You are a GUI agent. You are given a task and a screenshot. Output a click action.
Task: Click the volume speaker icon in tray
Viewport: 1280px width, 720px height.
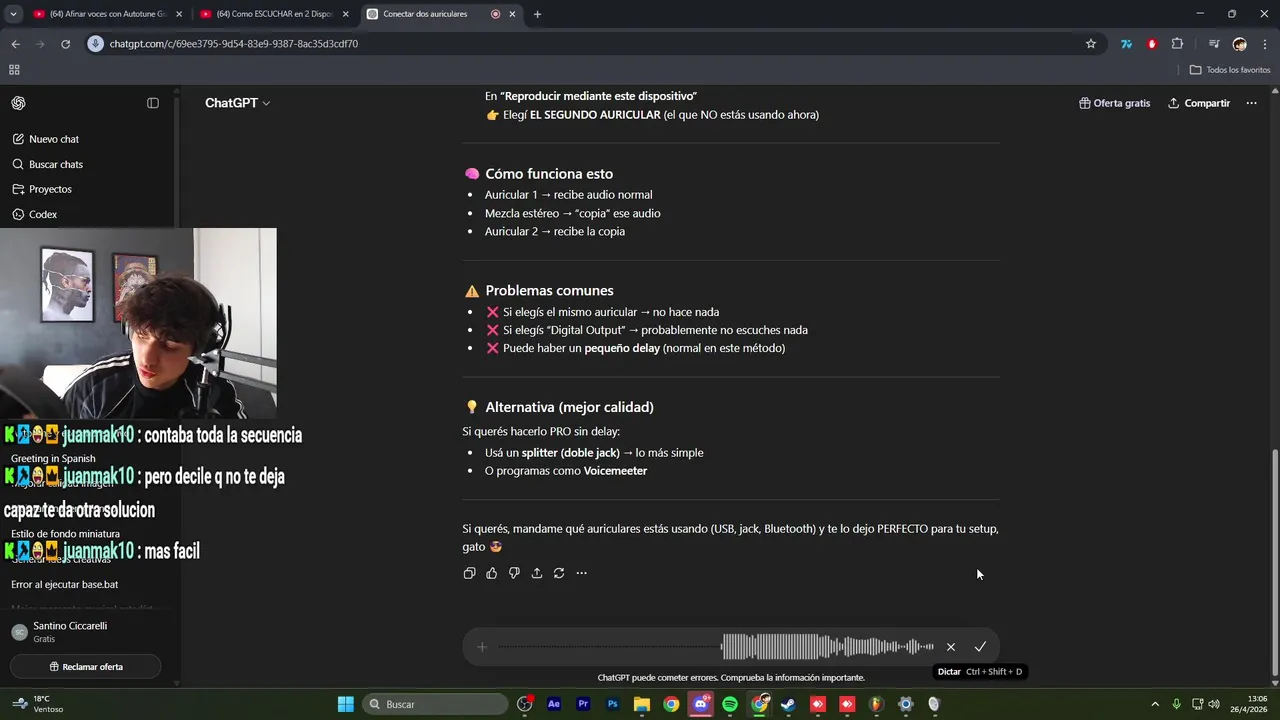[x=1214, y=704]
